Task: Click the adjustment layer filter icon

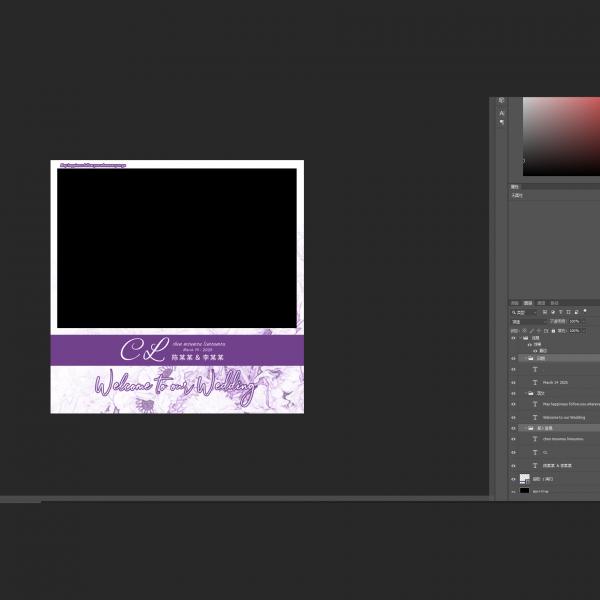Action: click(553, 312)
